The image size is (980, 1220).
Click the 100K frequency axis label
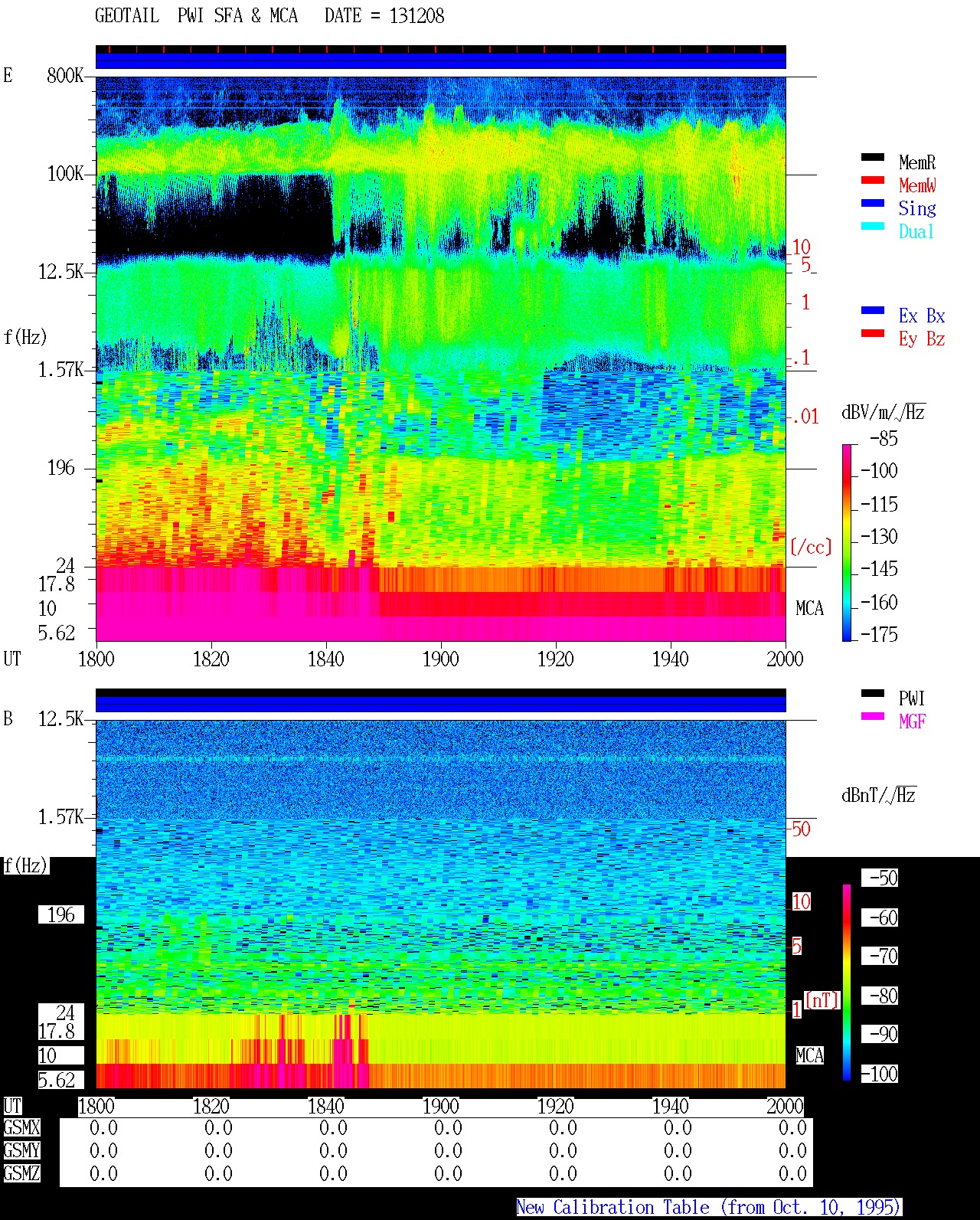(65, 174)
